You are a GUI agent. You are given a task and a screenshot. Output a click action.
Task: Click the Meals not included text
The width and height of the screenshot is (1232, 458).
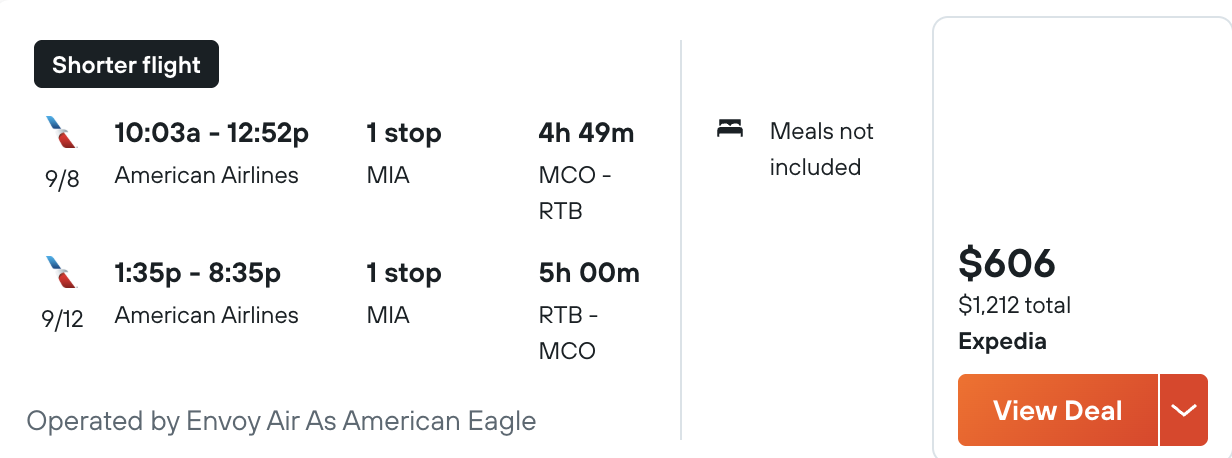822,149
